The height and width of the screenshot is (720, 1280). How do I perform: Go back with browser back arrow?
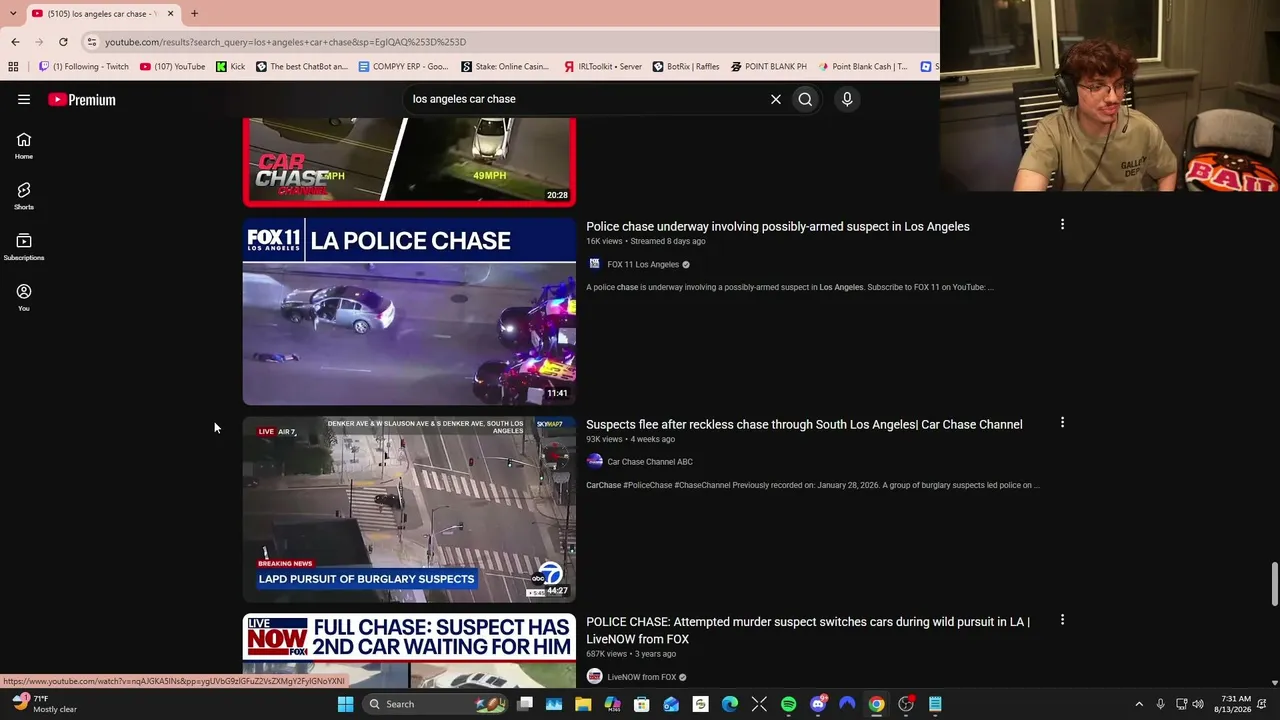click(x=15, y=42)
